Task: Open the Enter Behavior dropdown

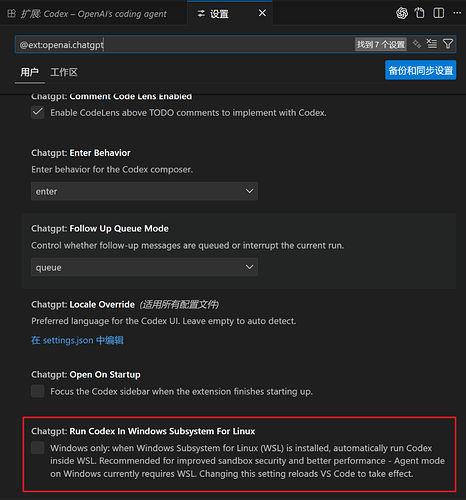Action: pos(144,191)
